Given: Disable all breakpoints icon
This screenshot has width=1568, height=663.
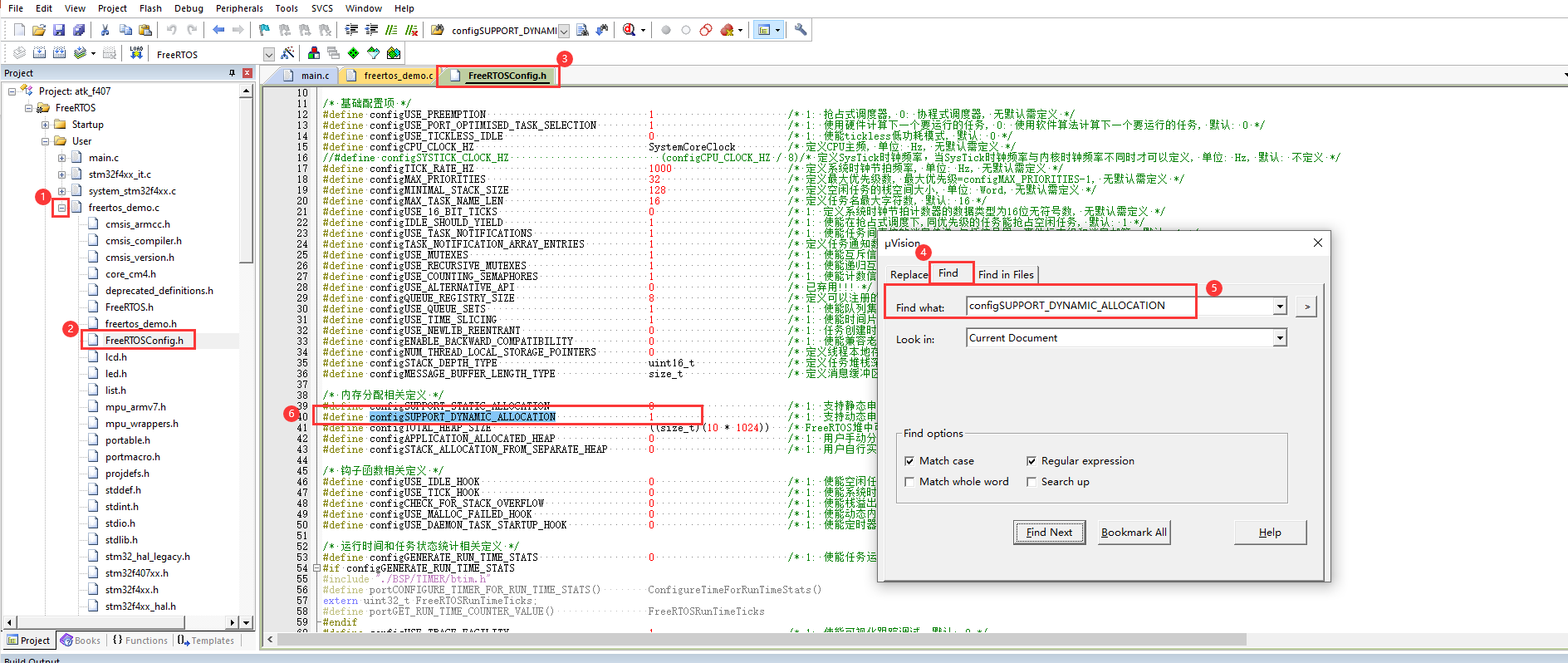Looking at the screenshot, I should point(706,30).
